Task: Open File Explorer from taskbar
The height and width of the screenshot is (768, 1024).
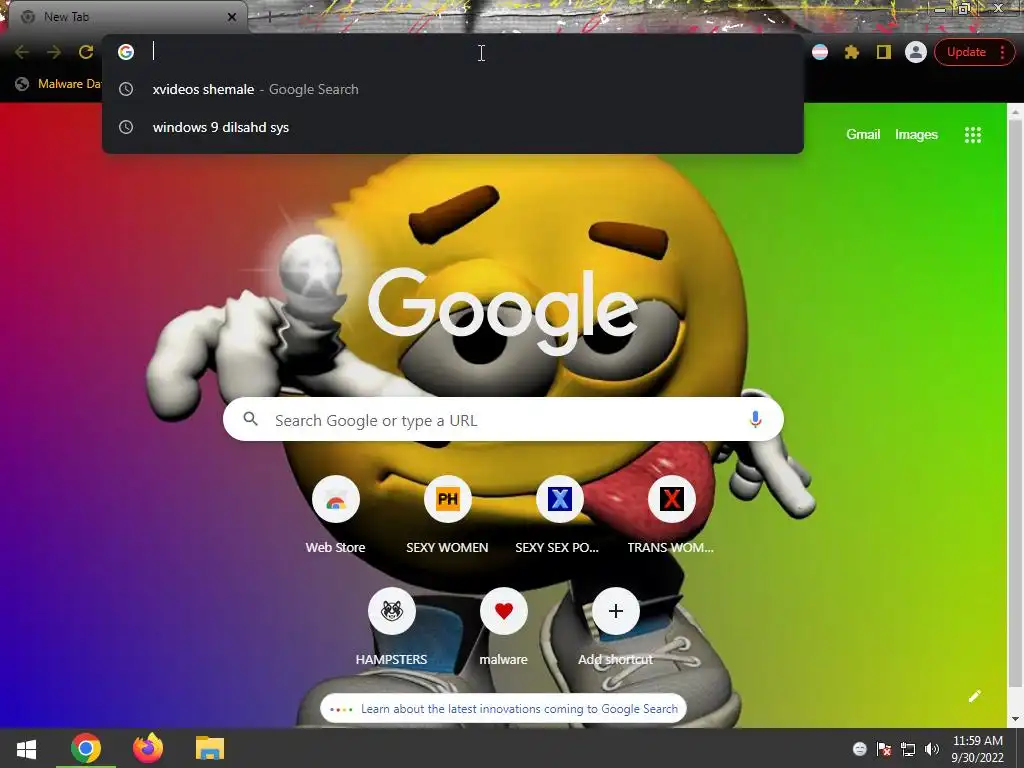Action: (210, 748)
